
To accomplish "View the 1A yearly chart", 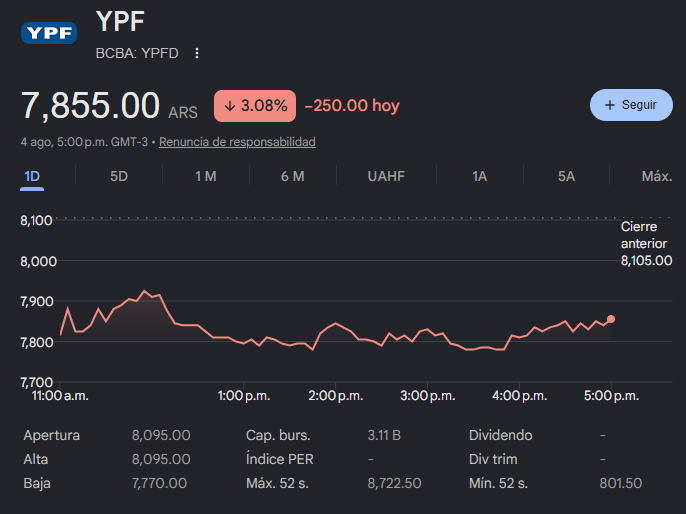I will point(480,176).
